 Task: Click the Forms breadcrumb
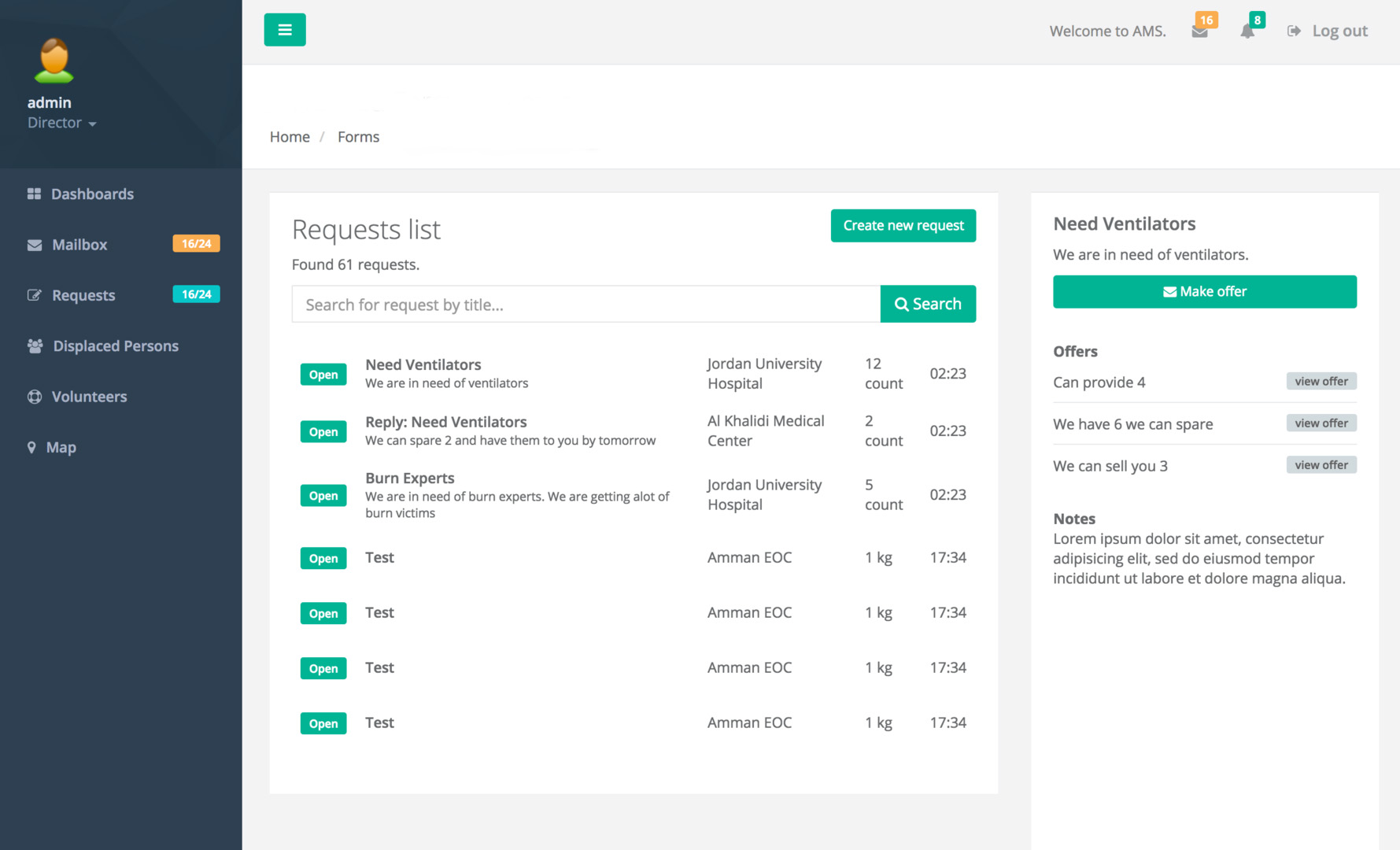(x=358, y=137)
